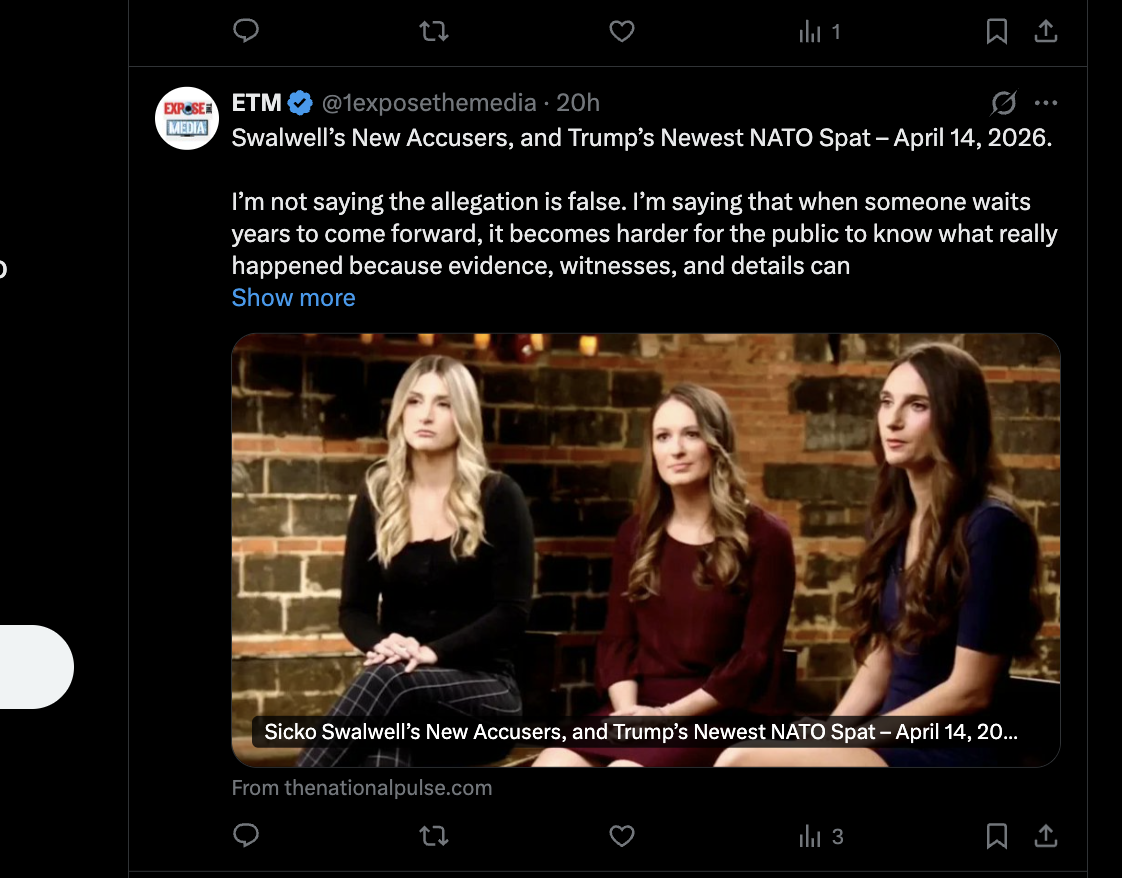Repost the ETM post

[433, 836]
